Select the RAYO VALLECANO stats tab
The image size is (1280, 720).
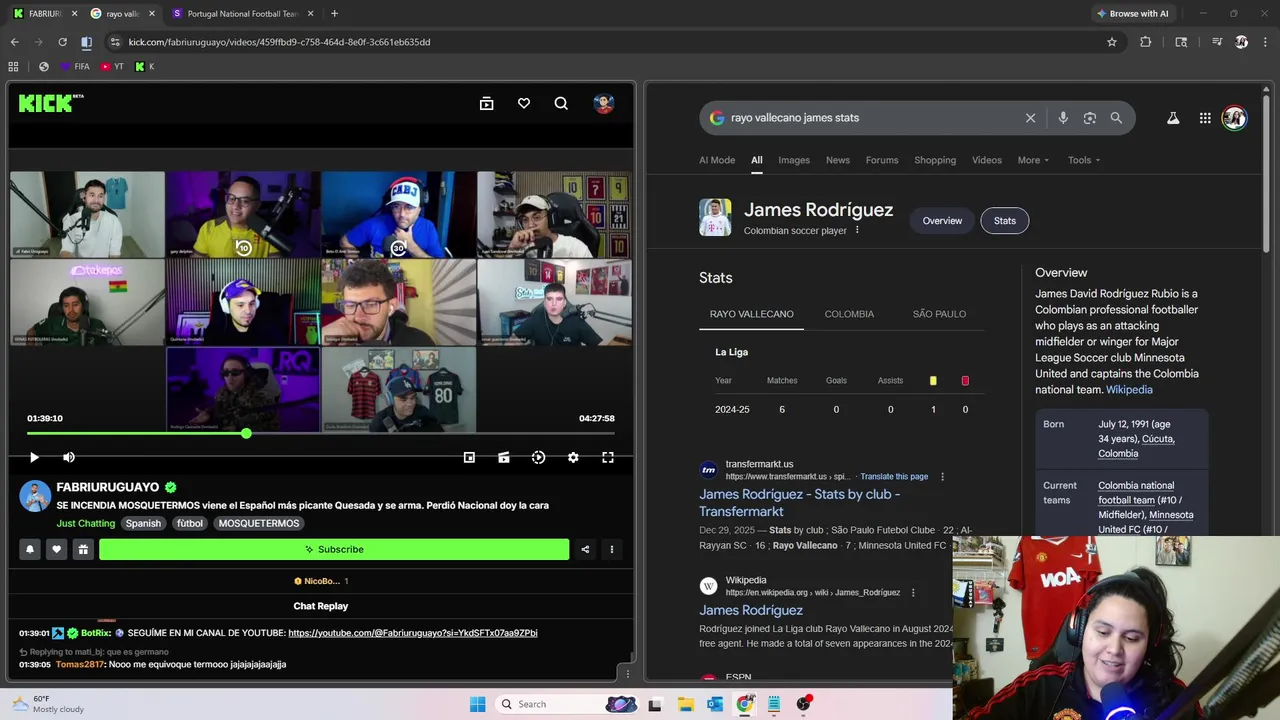[x=752, y=314]
